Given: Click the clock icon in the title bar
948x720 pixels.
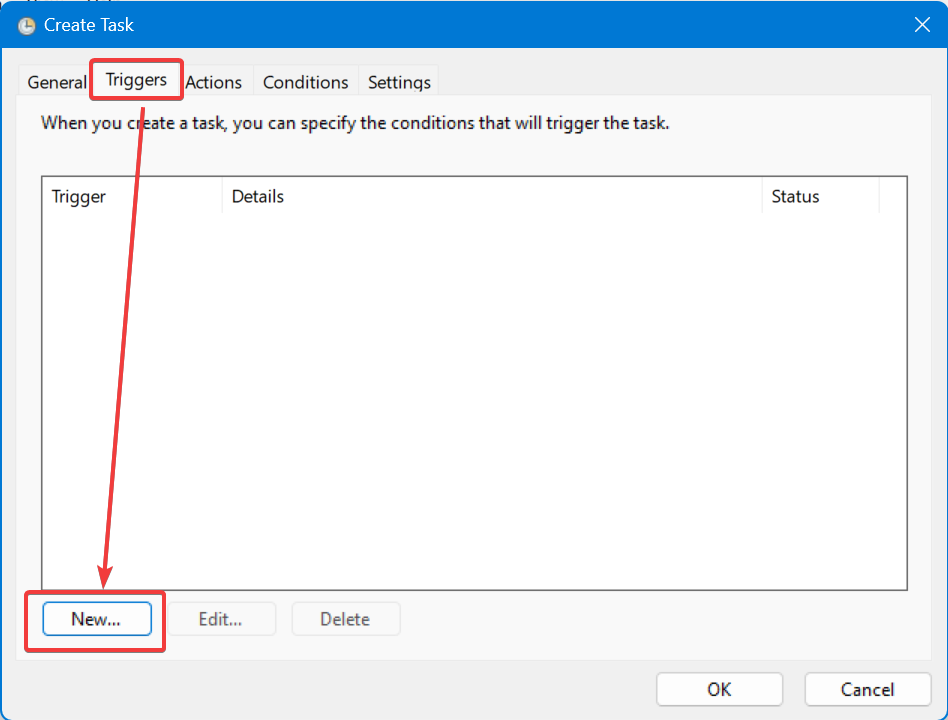Looking at the screenshot, I should (27, 25).
